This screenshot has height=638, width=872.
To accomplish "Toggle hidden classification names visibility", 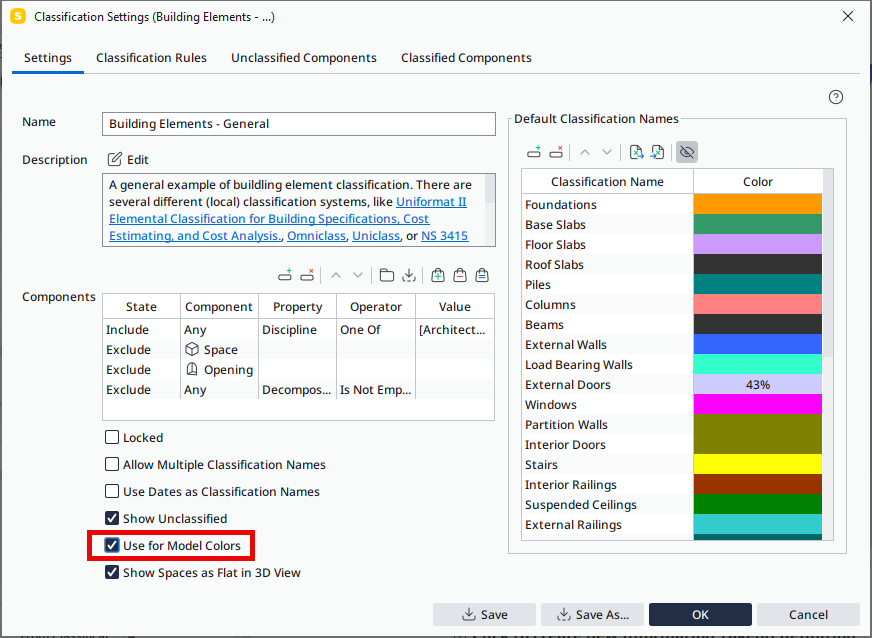I will pyautogui.click(x=685, y=151).
